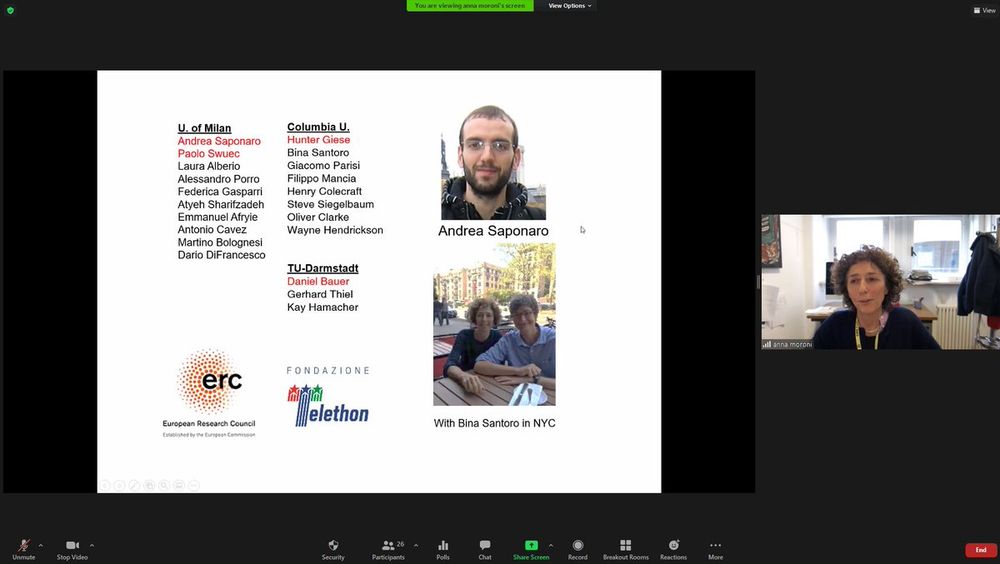Click the green encryption shield icon
Image resolution: width=1000 pixels, height=564 pixels.
point(10,10)
